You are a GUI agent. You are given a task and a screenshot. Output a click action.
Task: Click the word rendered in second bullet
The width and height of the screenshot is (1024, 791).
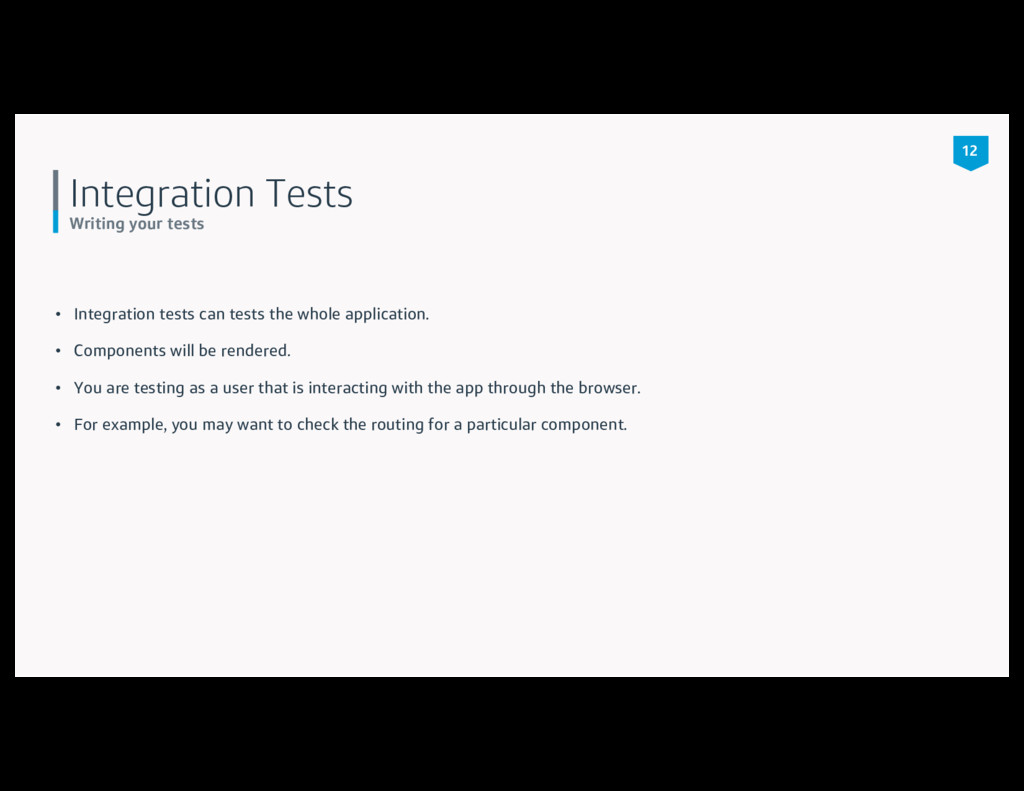(255, 351)
